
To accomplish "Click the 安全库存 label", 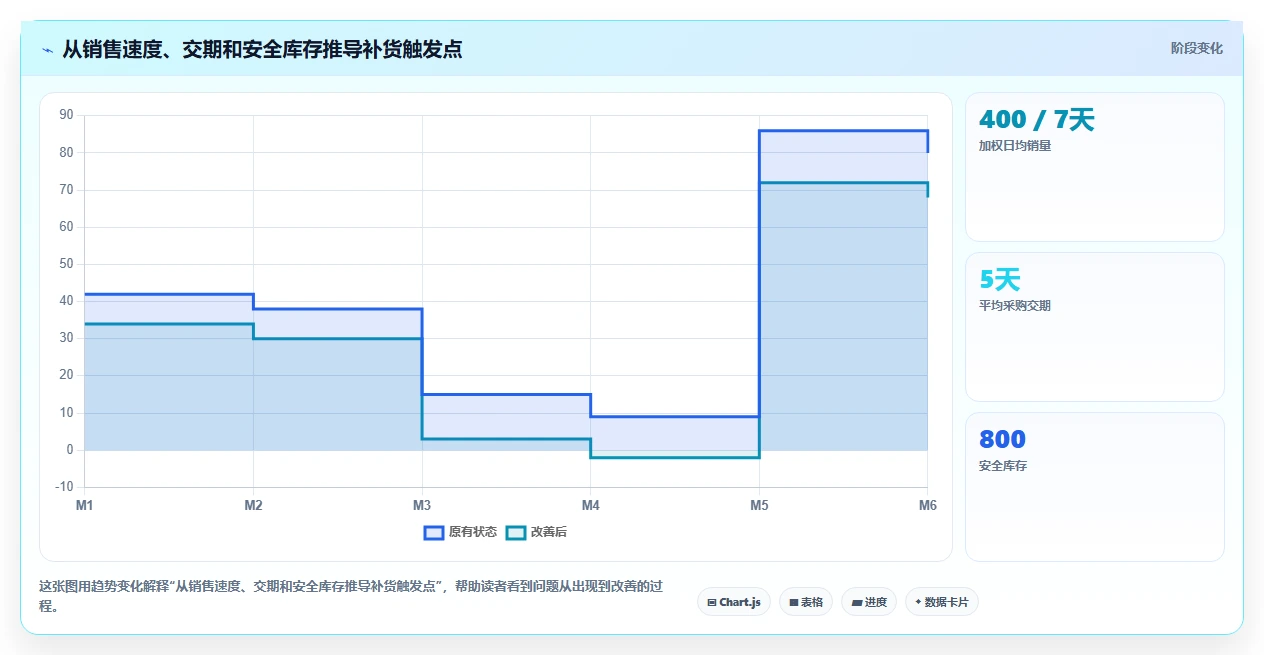I will point(1003,466).
